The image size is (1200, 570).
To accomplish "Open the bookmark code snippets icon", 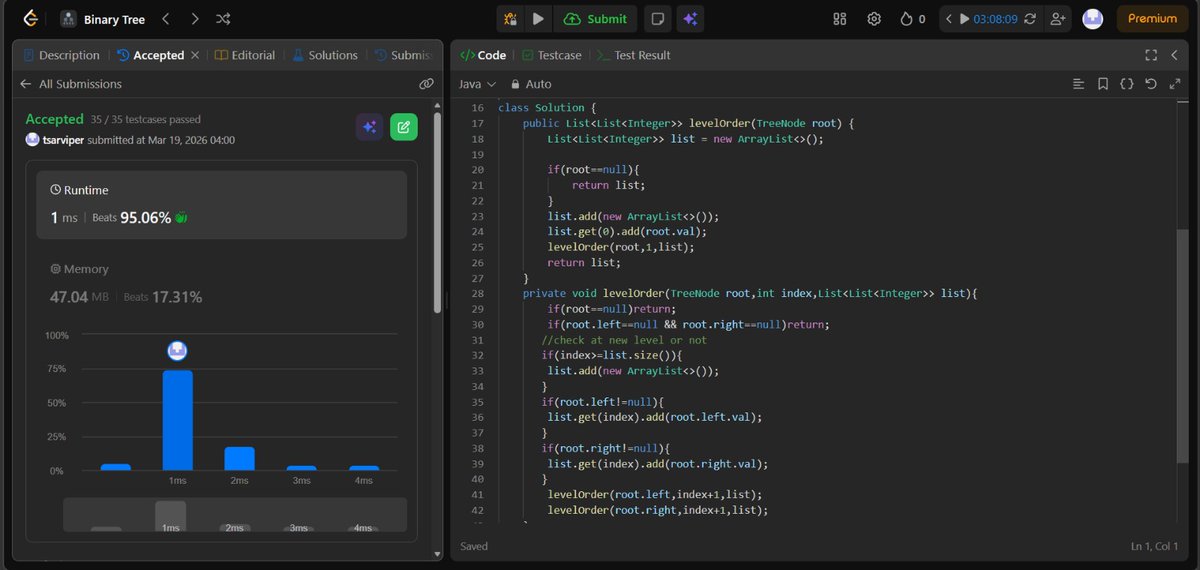I will coord(1103,84).
